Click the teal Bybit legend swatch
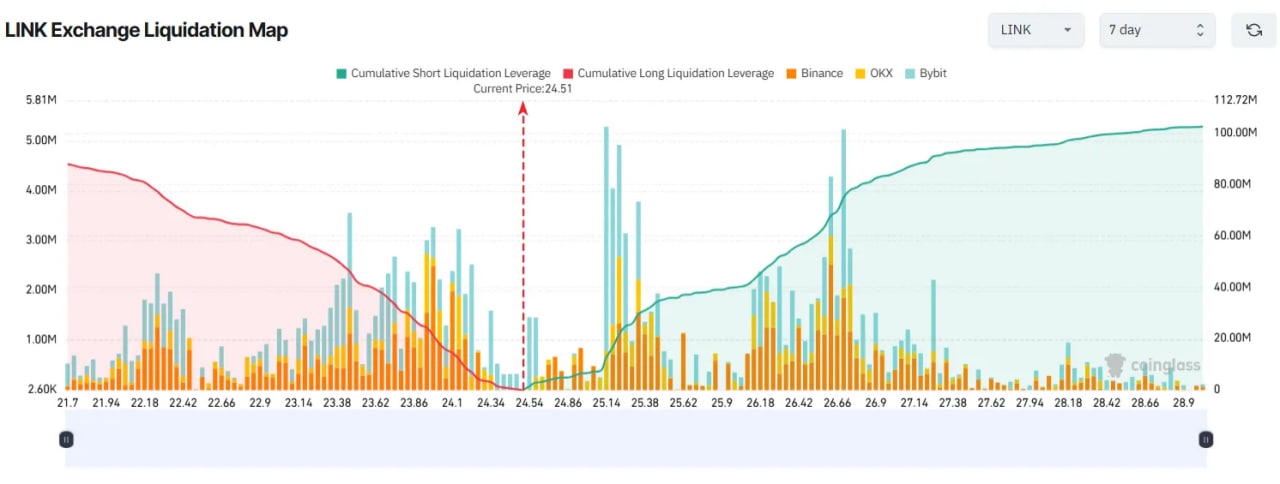Screen dimensions: 1280x484 (911, 73)
